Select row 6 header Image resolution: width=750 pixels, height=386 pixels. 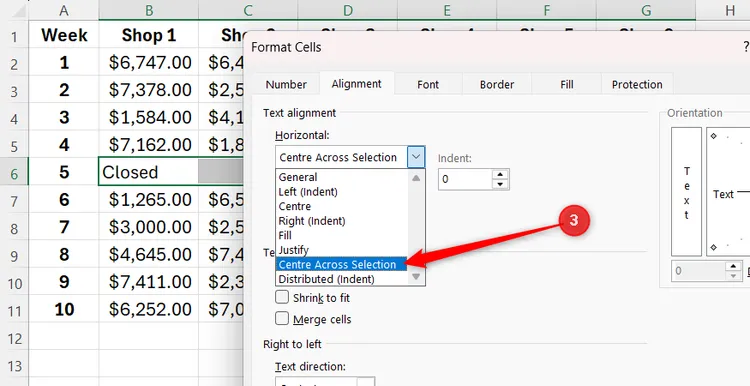pyautogui.click(x=14, y=172)
